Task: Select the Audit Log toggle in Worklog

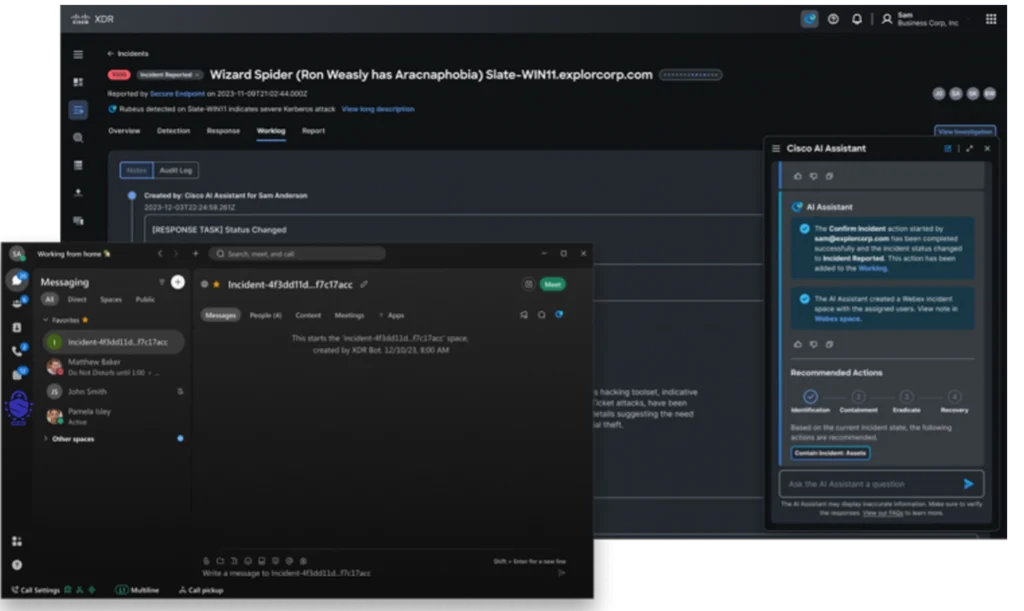Action: pos(176,170)
